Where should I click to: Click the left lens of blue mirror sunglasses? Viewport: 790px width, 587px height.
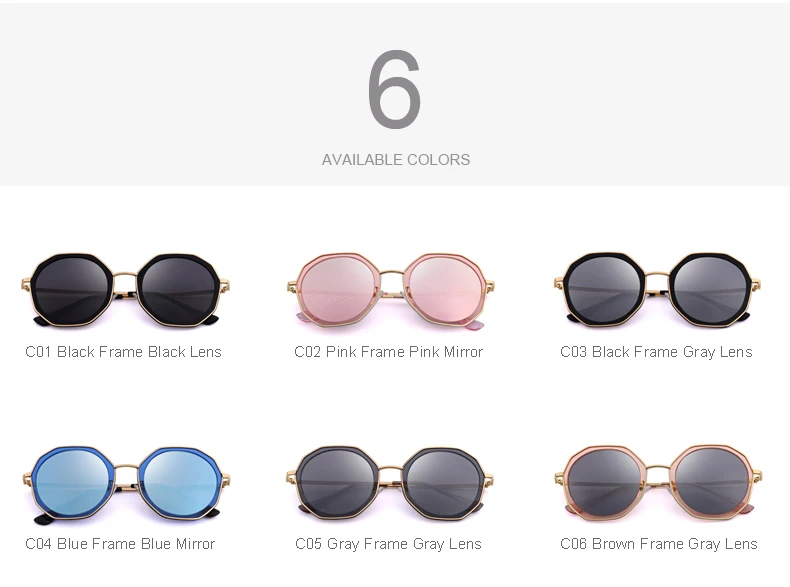tap(73, 484)
